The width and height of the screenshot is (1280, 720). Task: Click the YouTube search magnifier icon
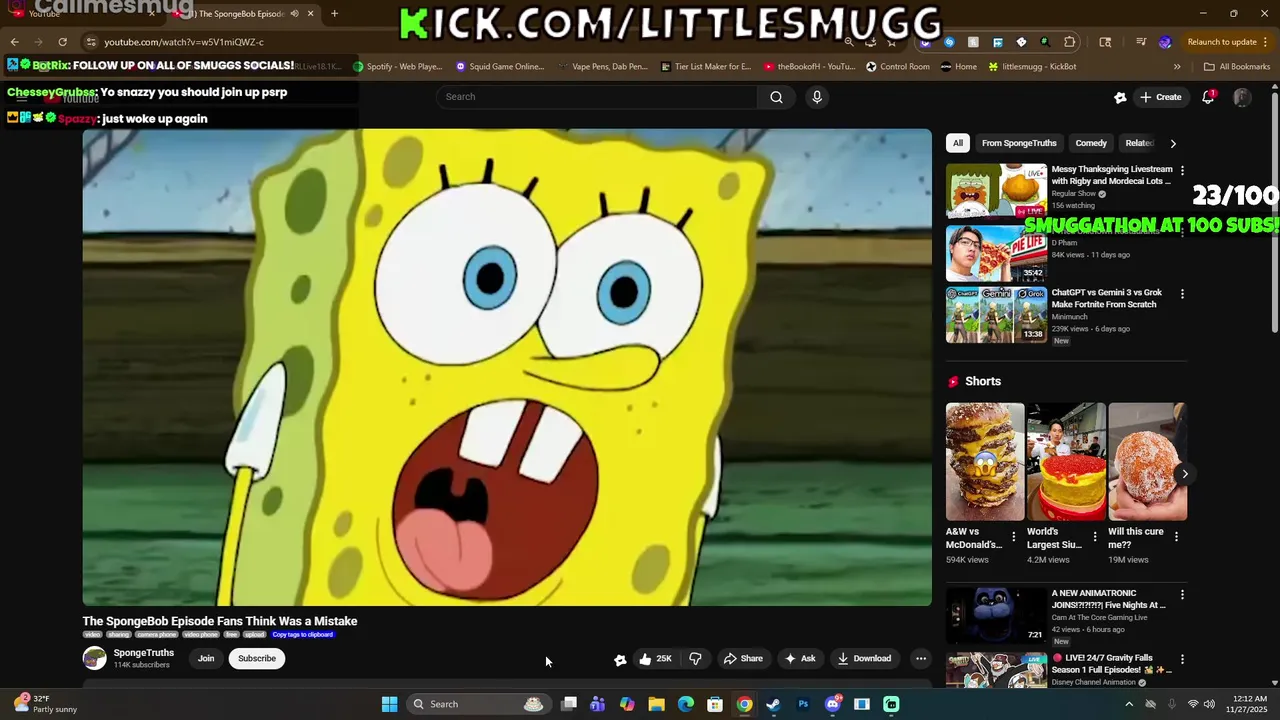[x=776, y=97]
